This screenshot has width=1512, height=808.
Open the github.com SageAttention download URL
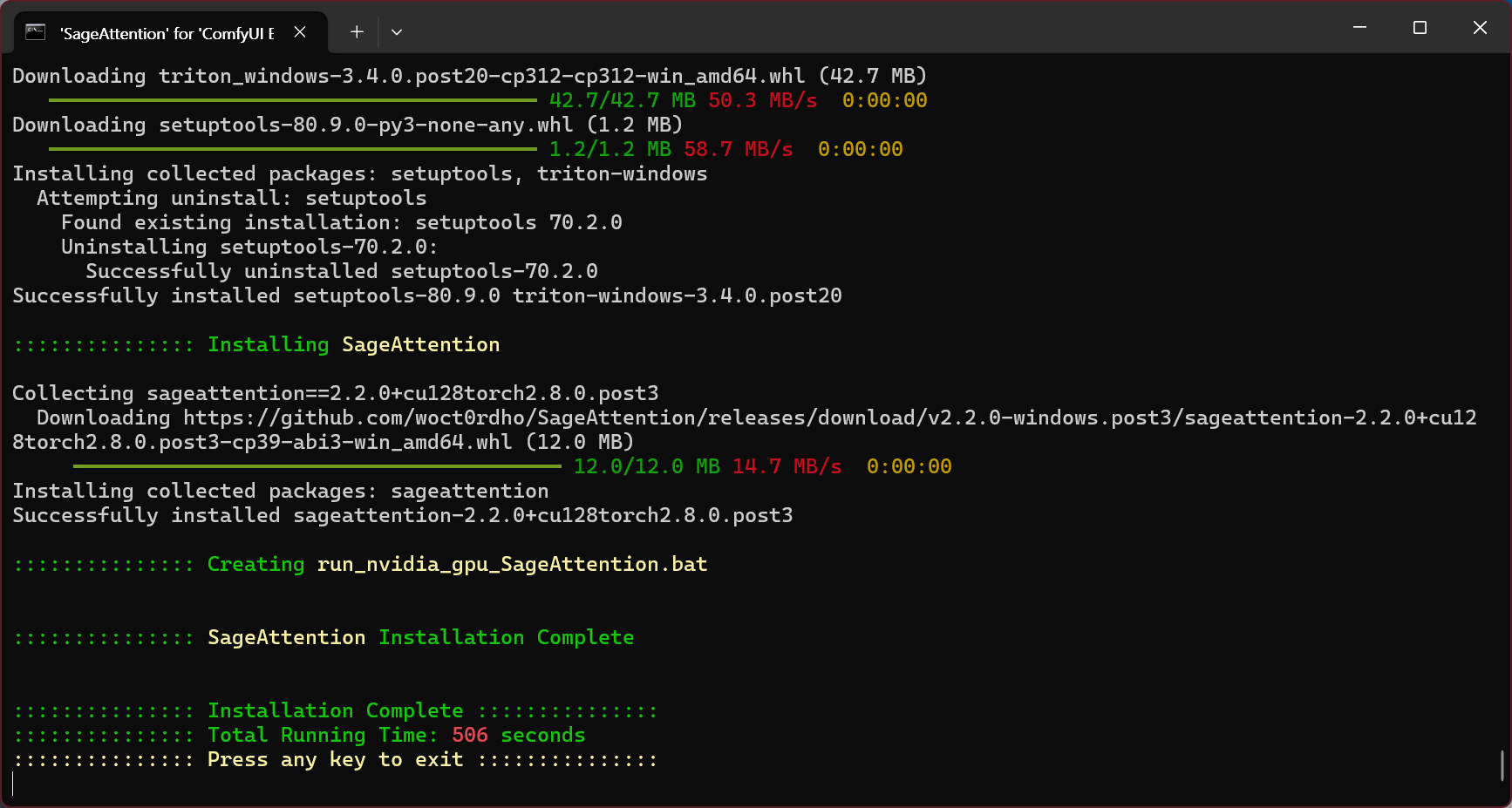tap(744, 430)
